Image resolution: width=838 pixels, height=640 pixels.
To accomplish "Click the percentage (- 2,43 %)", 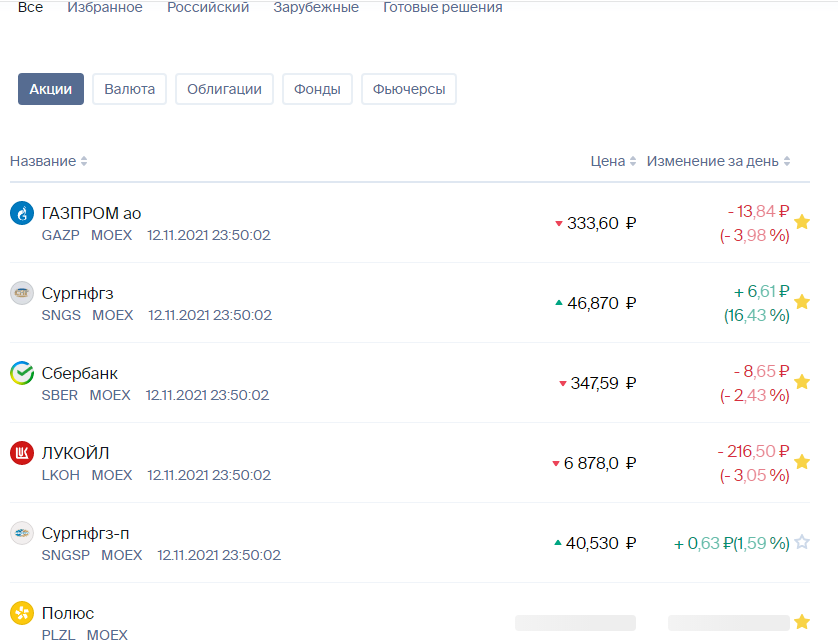I will (x=755, y=395).
